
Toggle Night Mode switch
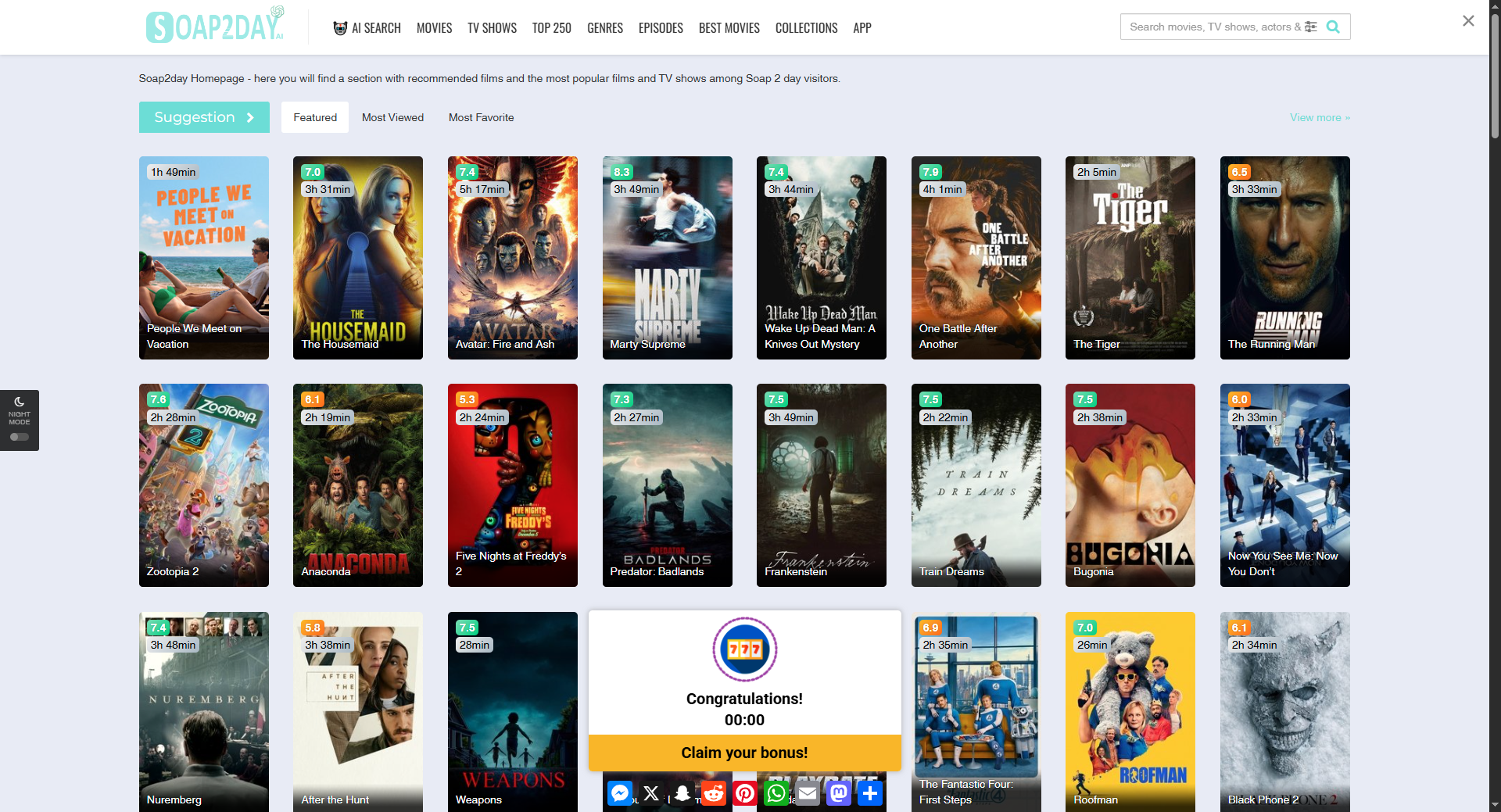tap(20, 437)
